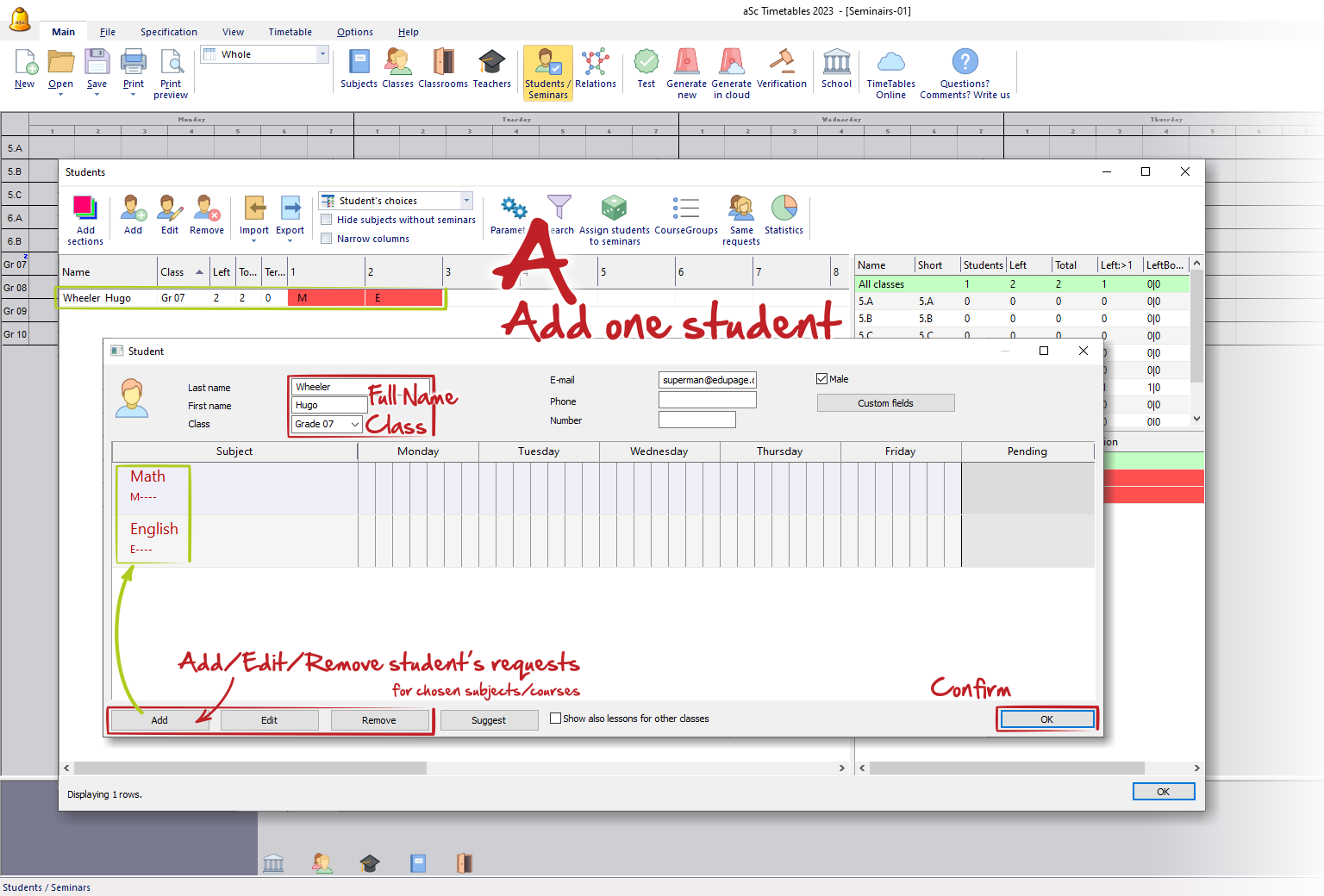
Task: Open Student's choices dropdown
Action: click(x=466, y=201)
